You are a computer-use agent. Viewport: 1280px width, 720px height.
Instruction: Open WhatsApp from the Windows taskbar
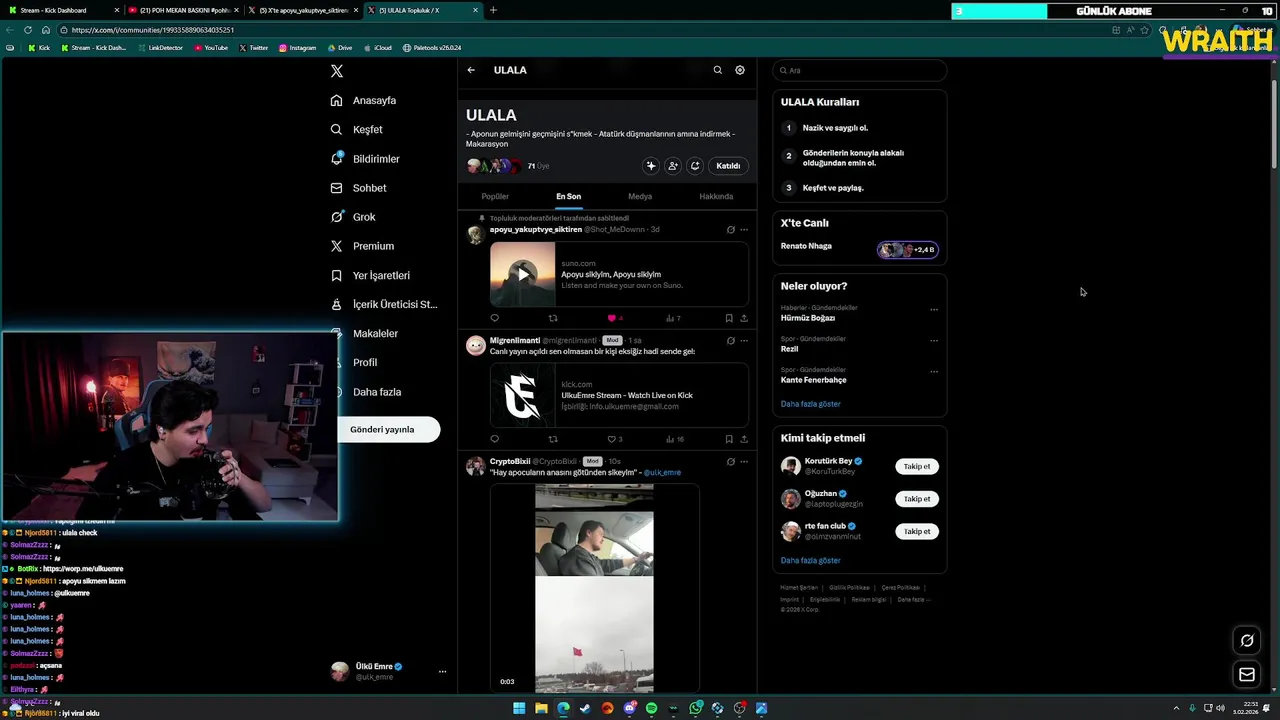pos(695,708)
